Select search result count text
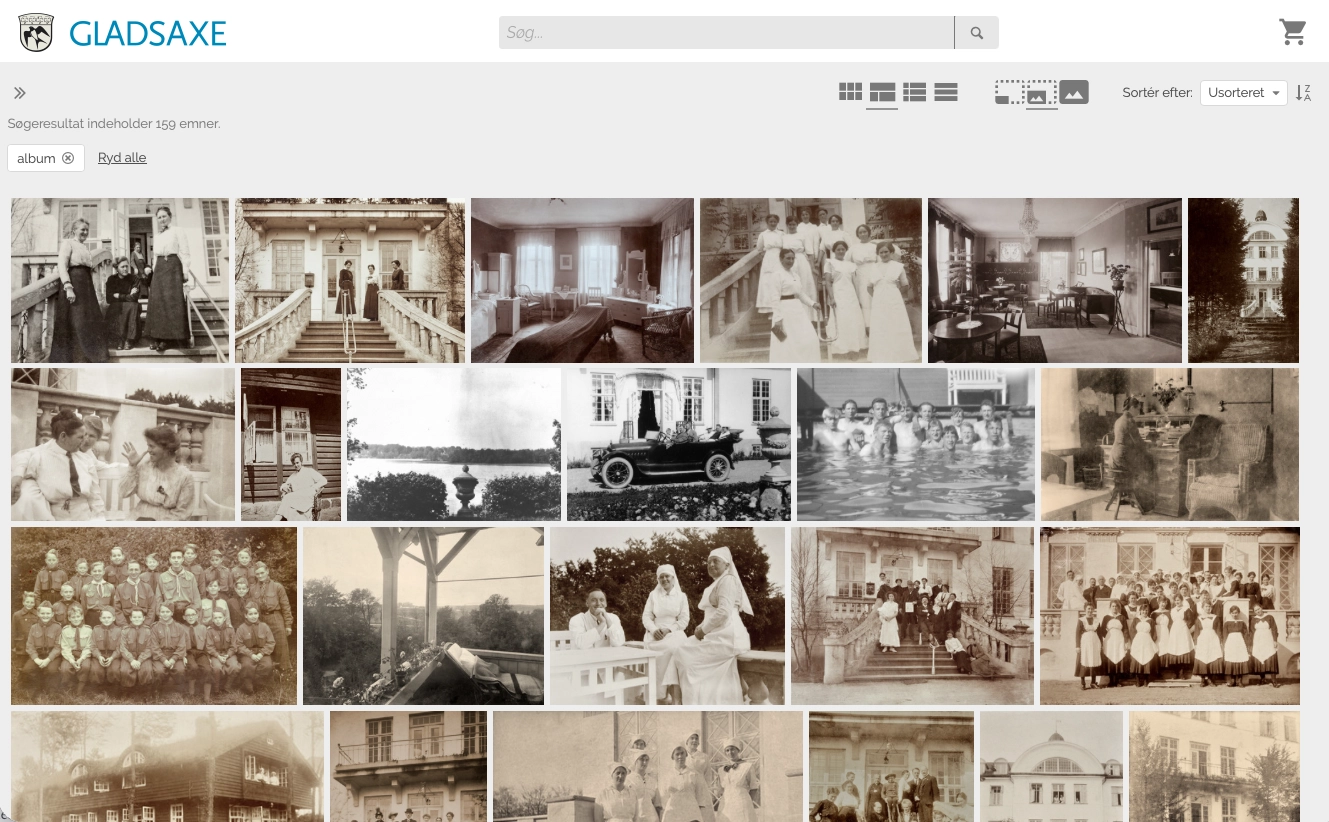 click(x=114, y=124)
